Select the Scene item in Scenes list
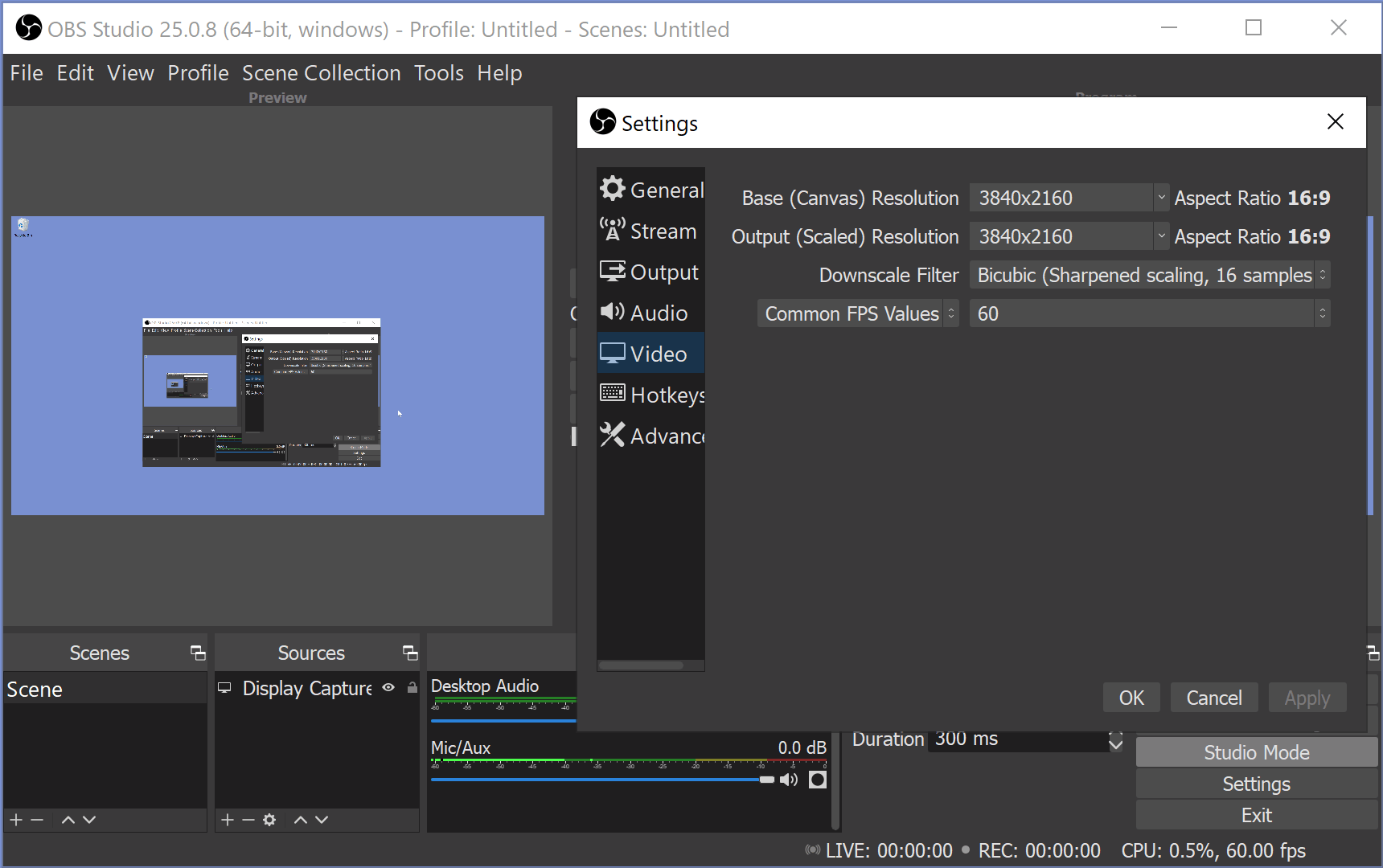The height and width of the screenshot is (868, 1383). click(105, 689)
